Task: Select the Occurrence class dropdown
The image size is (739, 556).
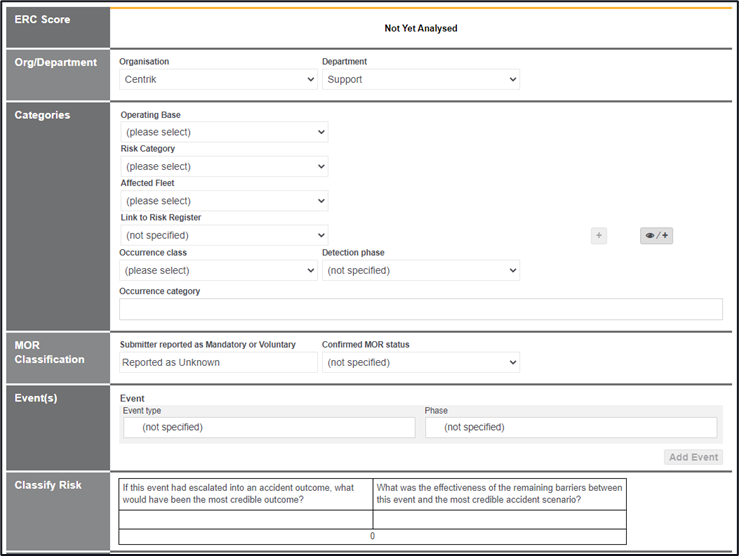Action: point(218,270)
